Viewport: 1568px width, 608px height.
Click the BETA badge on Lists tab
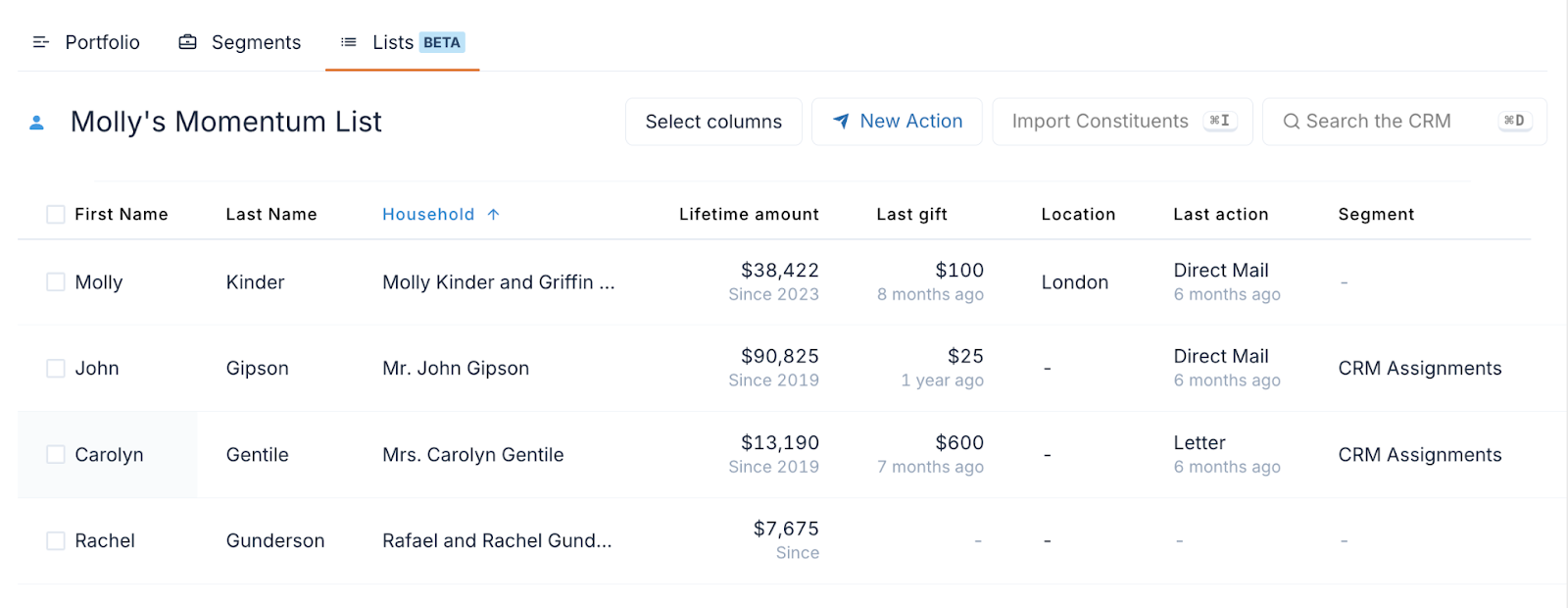442,42
